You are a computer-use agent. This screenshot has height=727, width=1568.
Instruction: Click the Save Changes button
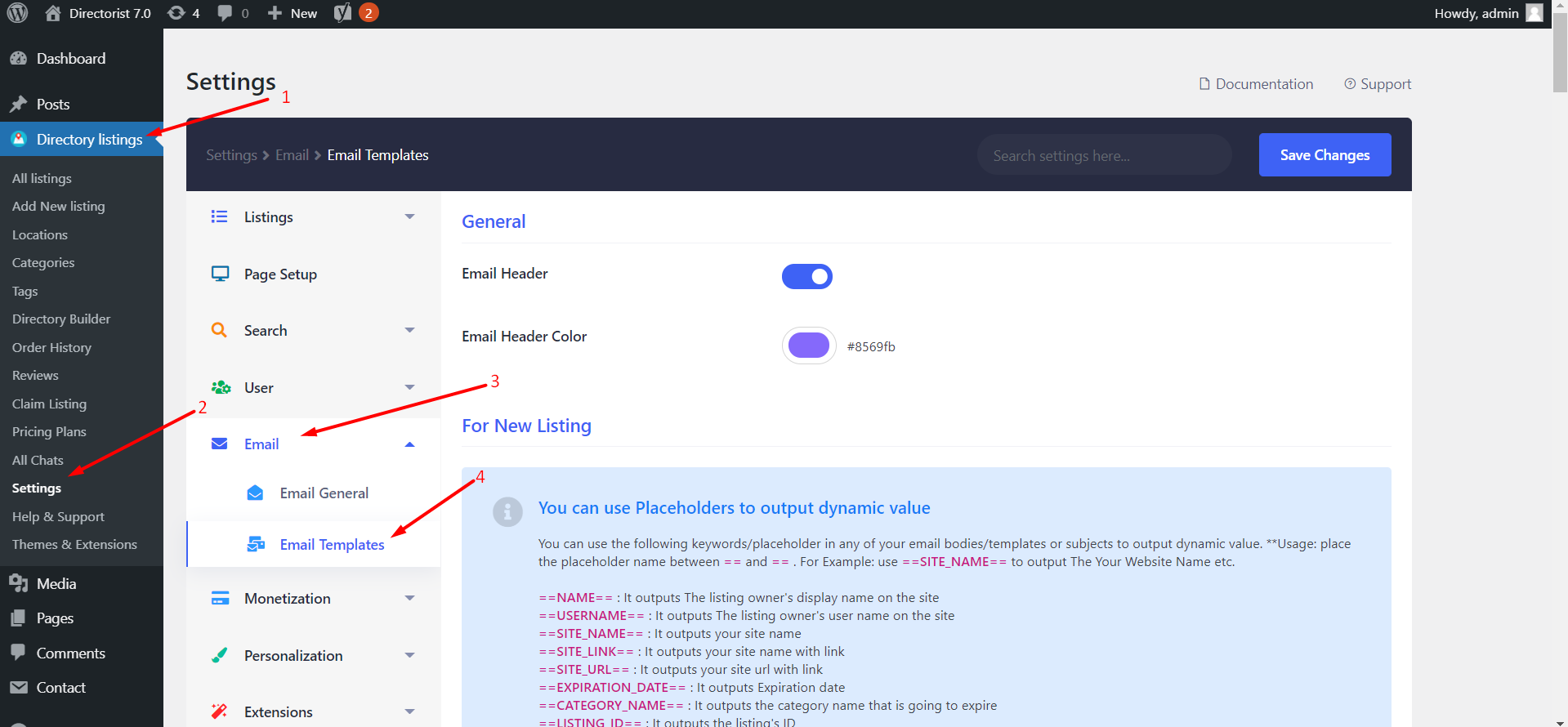(x=1324, y=155)
